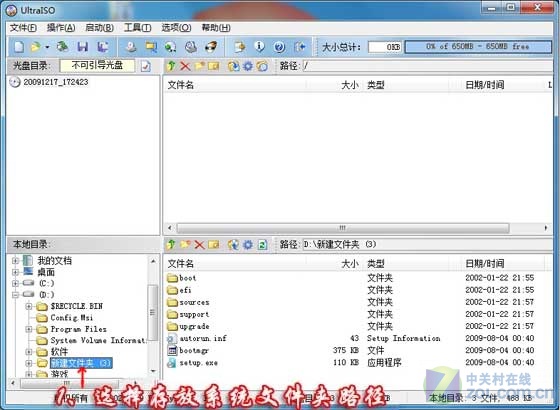560x410 pixels.
Task: Click the local path field D:\新建文件夹 (3)
Action: point(428,245)
